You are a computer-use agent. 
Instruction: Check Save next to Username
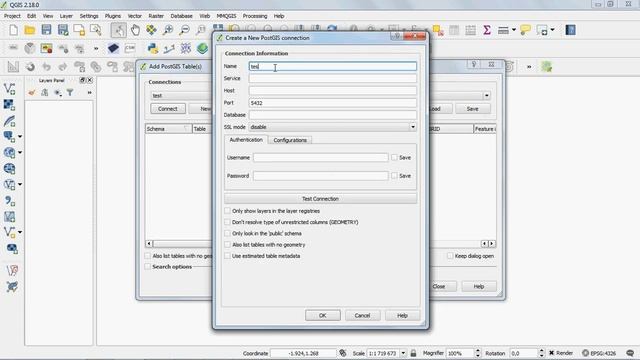pos(394,157)
